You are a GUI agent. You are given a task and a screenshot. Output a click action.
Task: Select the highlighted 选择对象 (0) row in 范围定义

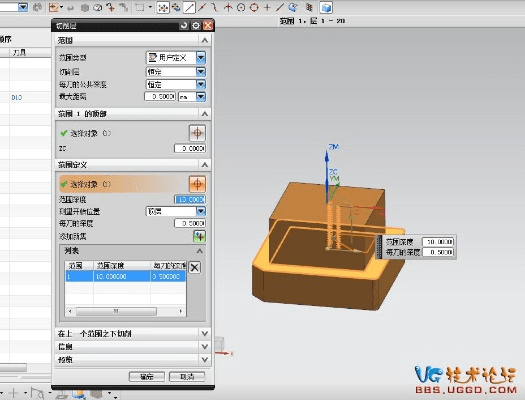coord(123,184)
